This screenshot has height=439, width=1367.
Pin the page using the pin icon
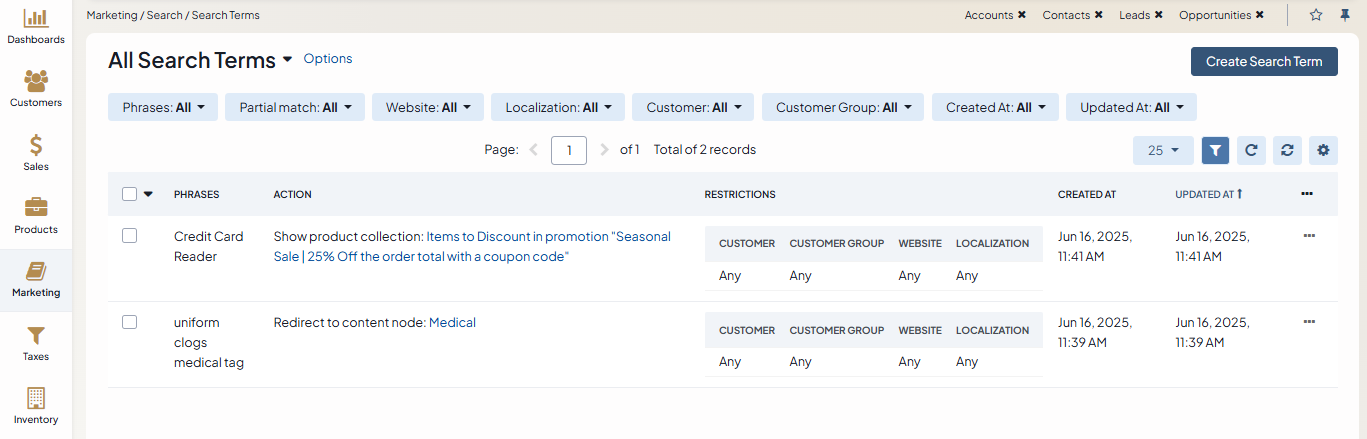(x=1344, y=15)
